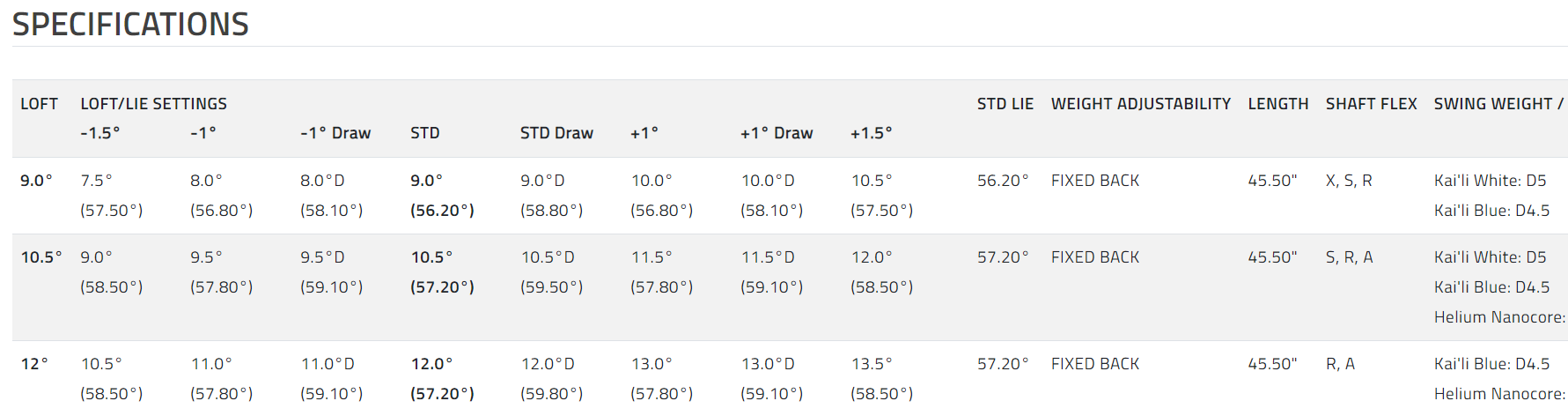Click the X, S, R shaft flex value
The width and height of the screenshot is (1568, 416).
(1349, 181)
